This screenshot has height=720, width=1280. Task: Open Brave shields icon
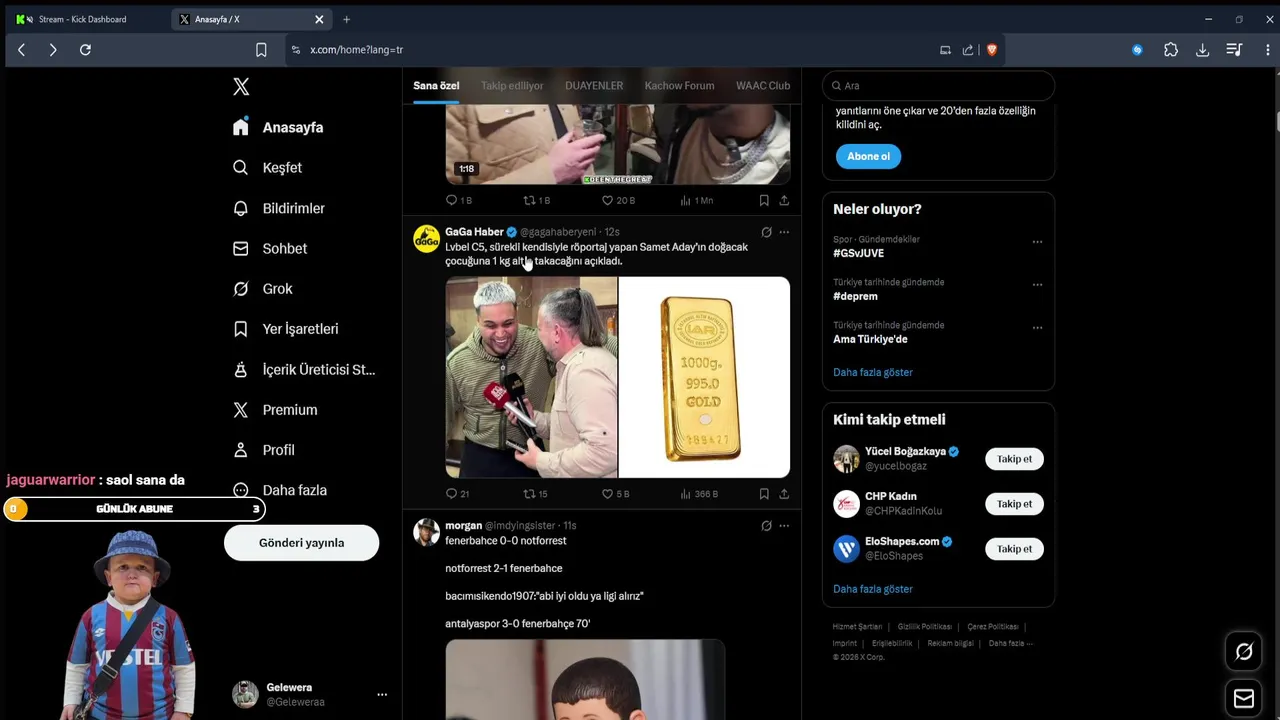coord(991,50)
